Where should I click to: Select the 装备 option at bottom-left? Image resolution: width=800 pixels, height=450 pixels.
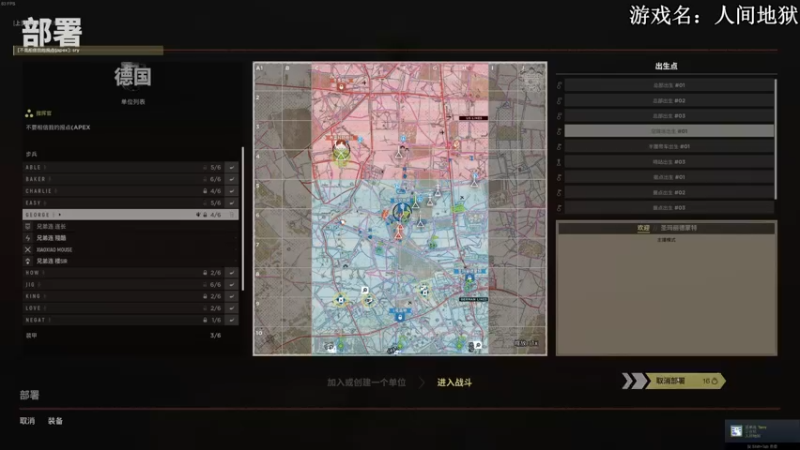(x=55, y=421)
